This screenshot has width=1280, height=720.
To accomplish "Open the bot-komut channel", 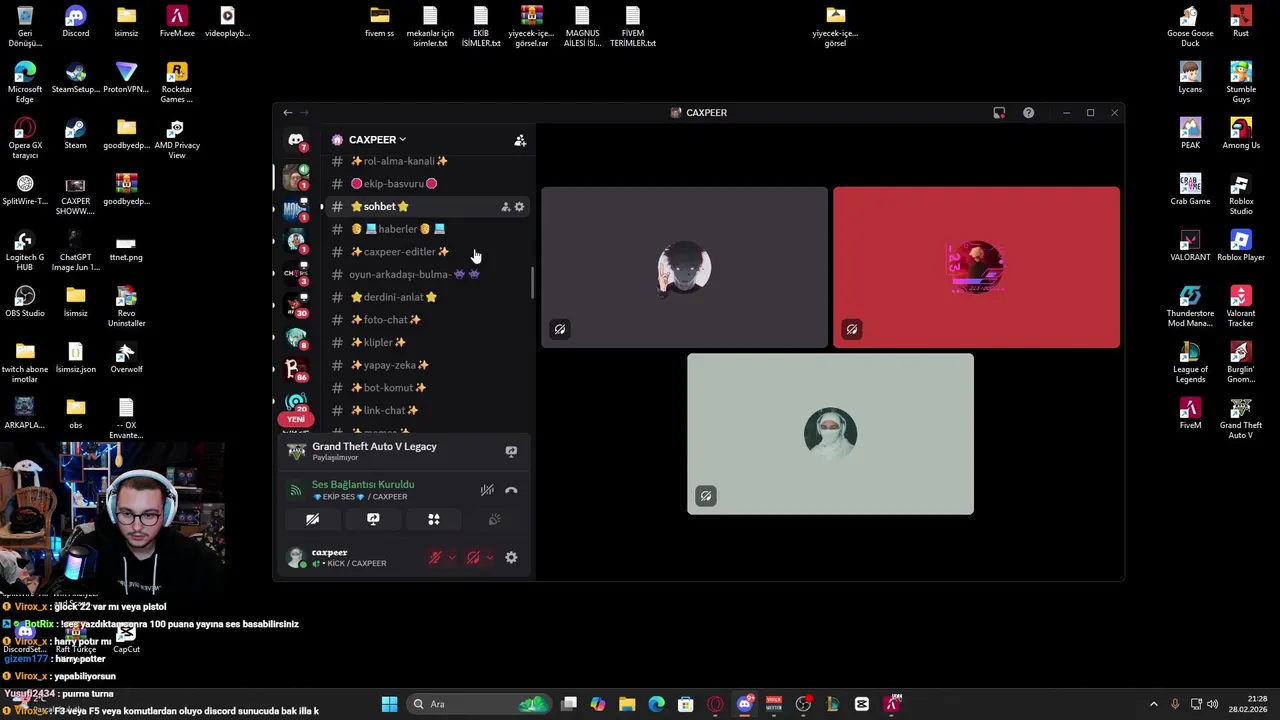I will [x=427, y=388].
